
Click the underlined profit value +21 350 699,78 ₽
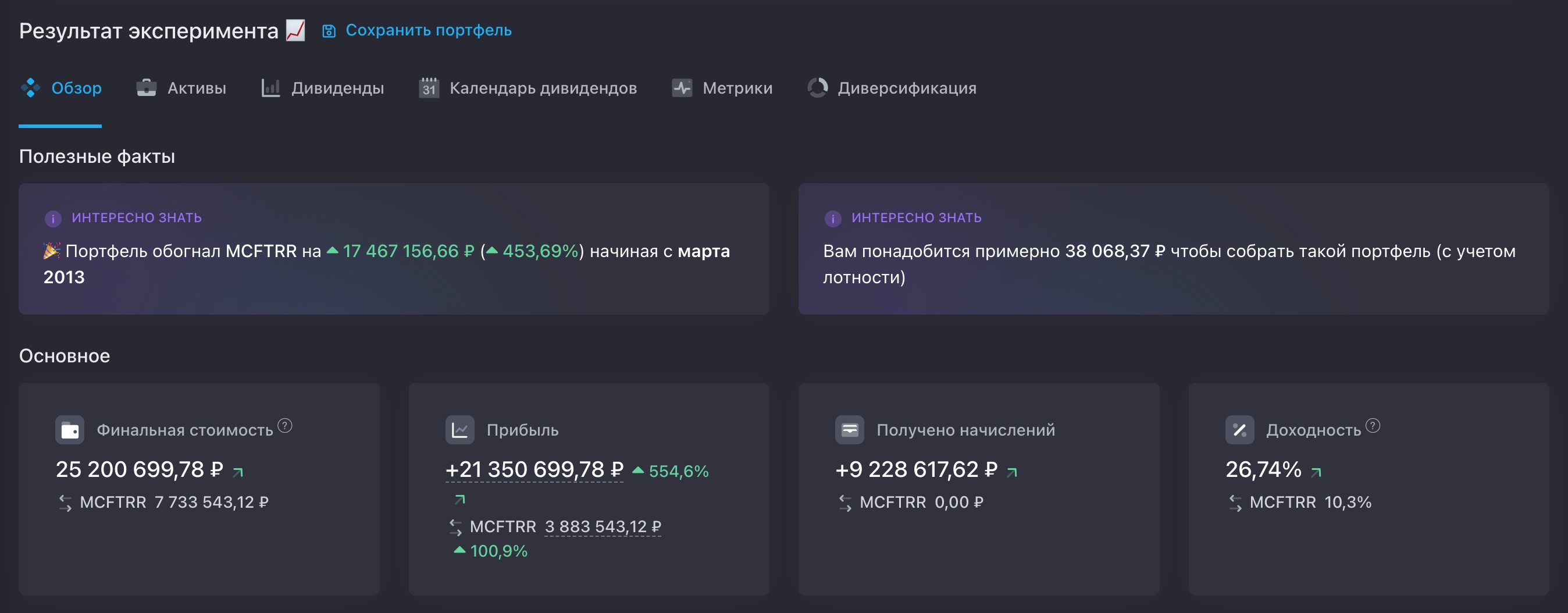534,470
